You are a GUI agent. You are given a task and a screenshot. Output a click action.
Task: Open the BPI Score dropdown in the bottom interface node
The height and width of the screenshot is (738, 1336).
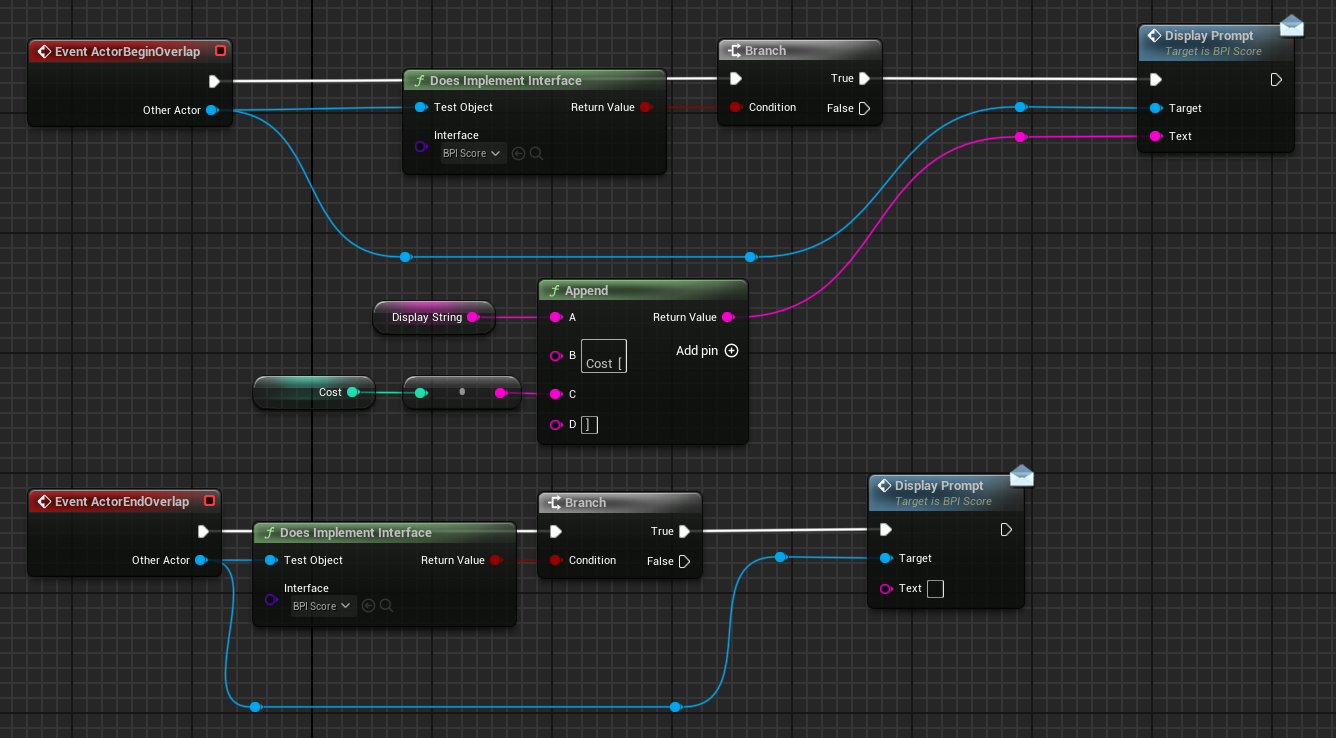click(x=322, y=606)
